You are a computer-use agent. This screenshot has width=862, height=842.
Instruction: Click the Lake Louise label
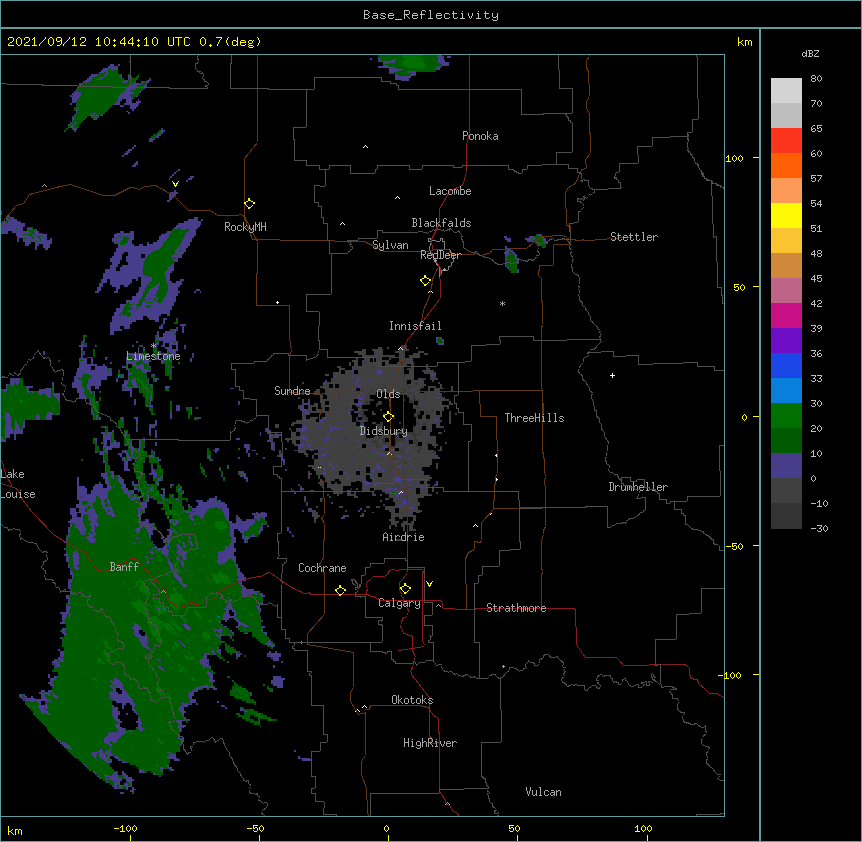pos(17,484)
